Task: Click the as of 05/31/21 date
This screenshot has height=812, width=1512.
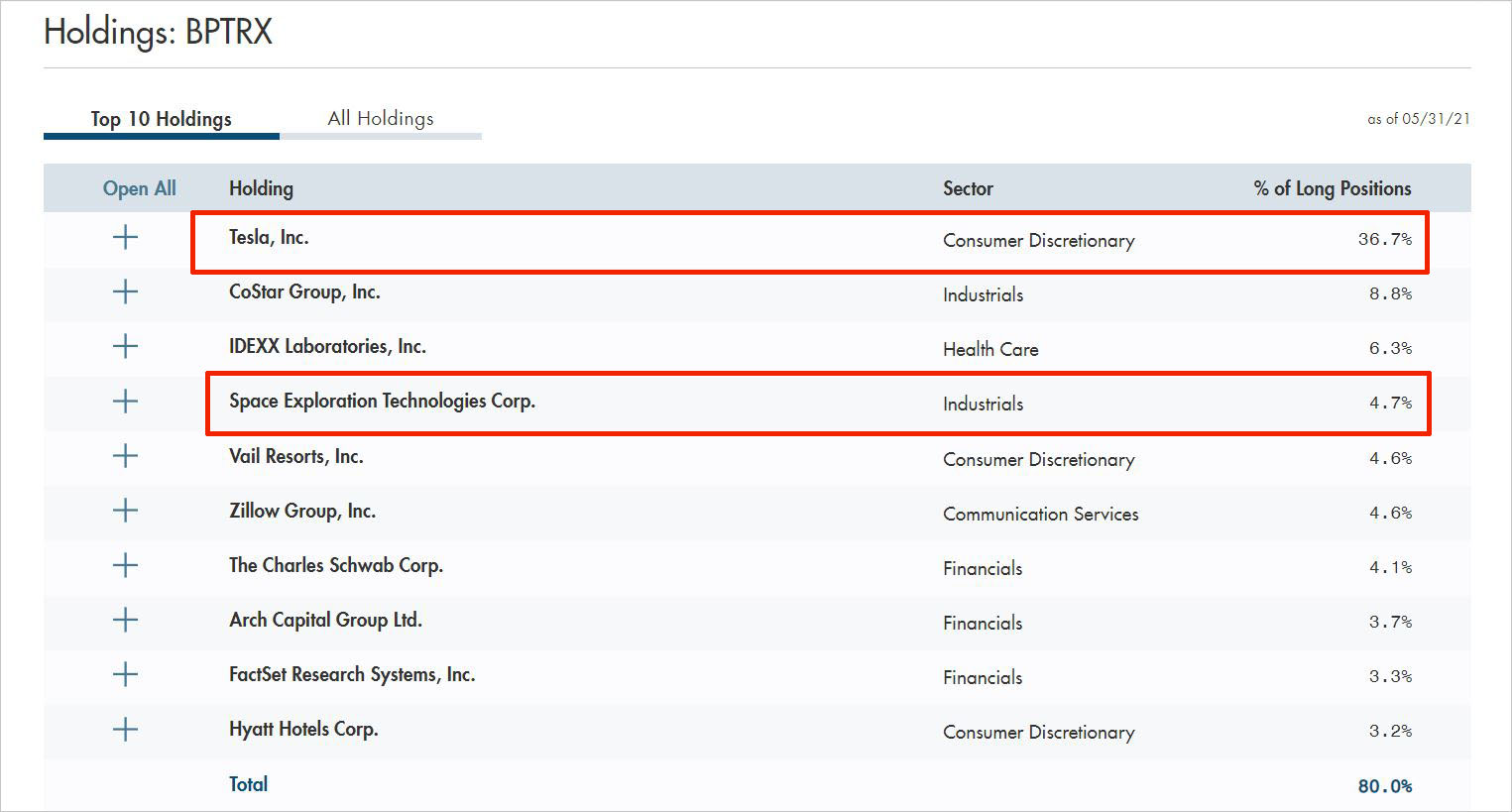Action: (1419, 119)
